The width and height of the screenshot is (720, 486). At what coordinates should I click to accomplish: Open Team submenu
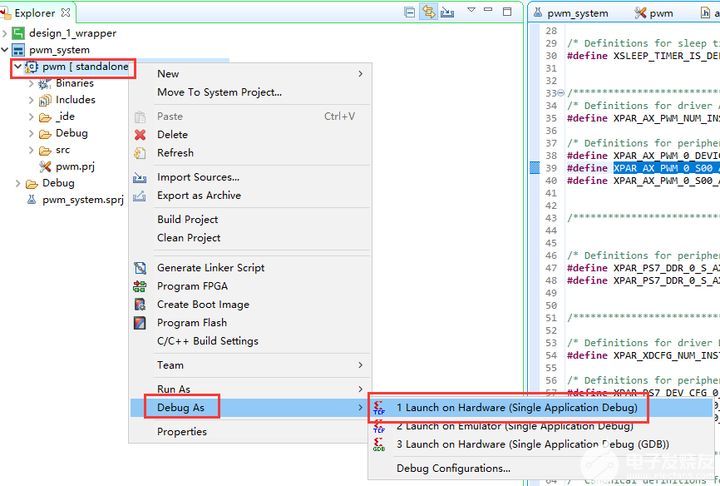pyautogui.click(x=251, y=365)
